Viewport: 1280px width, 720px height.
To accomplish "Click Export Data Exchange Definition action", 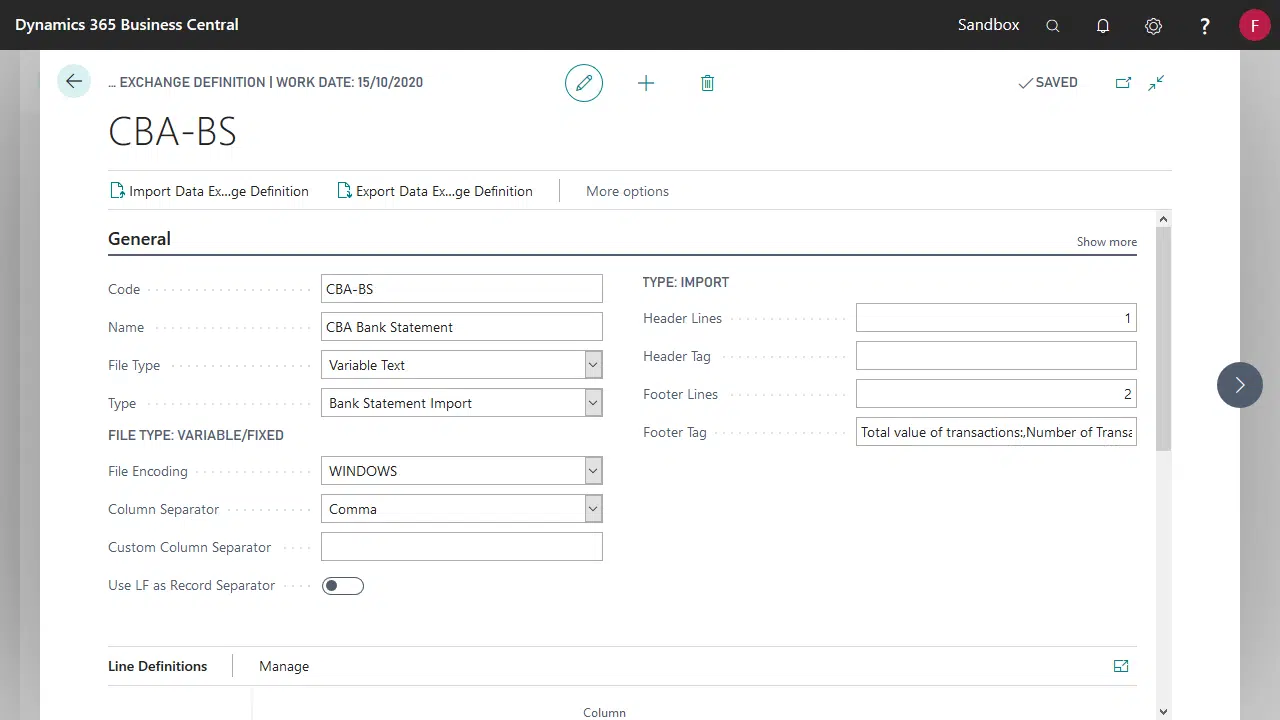I will [x=435, y=191].
